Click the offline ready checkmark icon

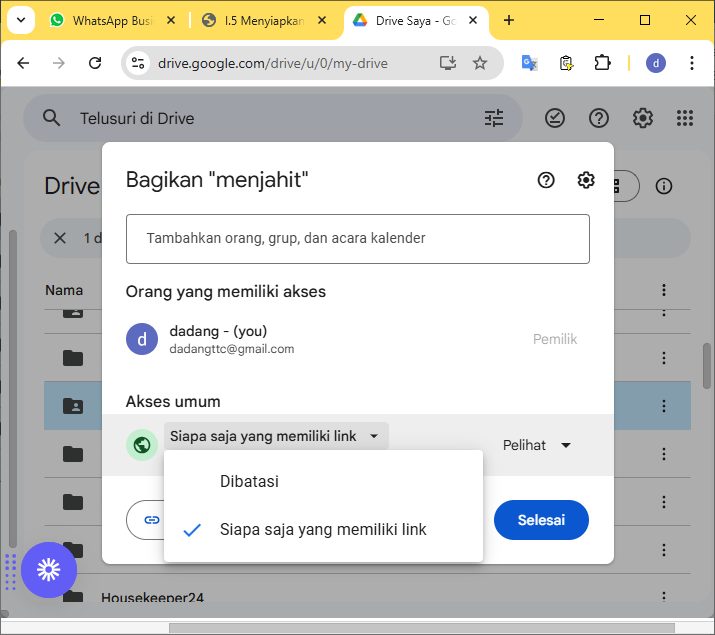[x=555, y=118]
